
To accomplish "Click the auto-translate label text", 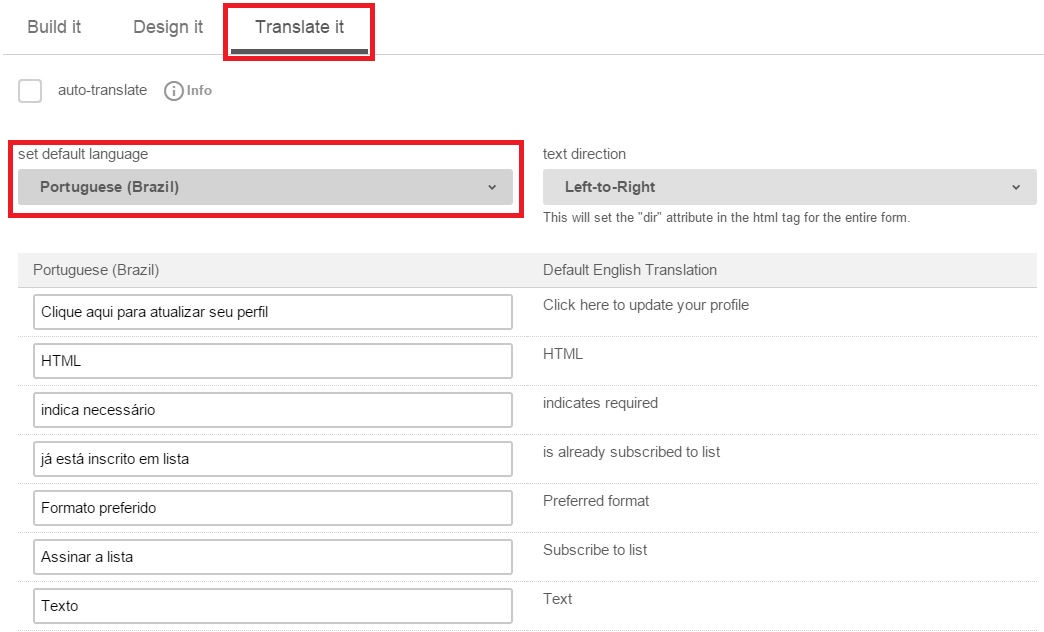I will 103,90.
